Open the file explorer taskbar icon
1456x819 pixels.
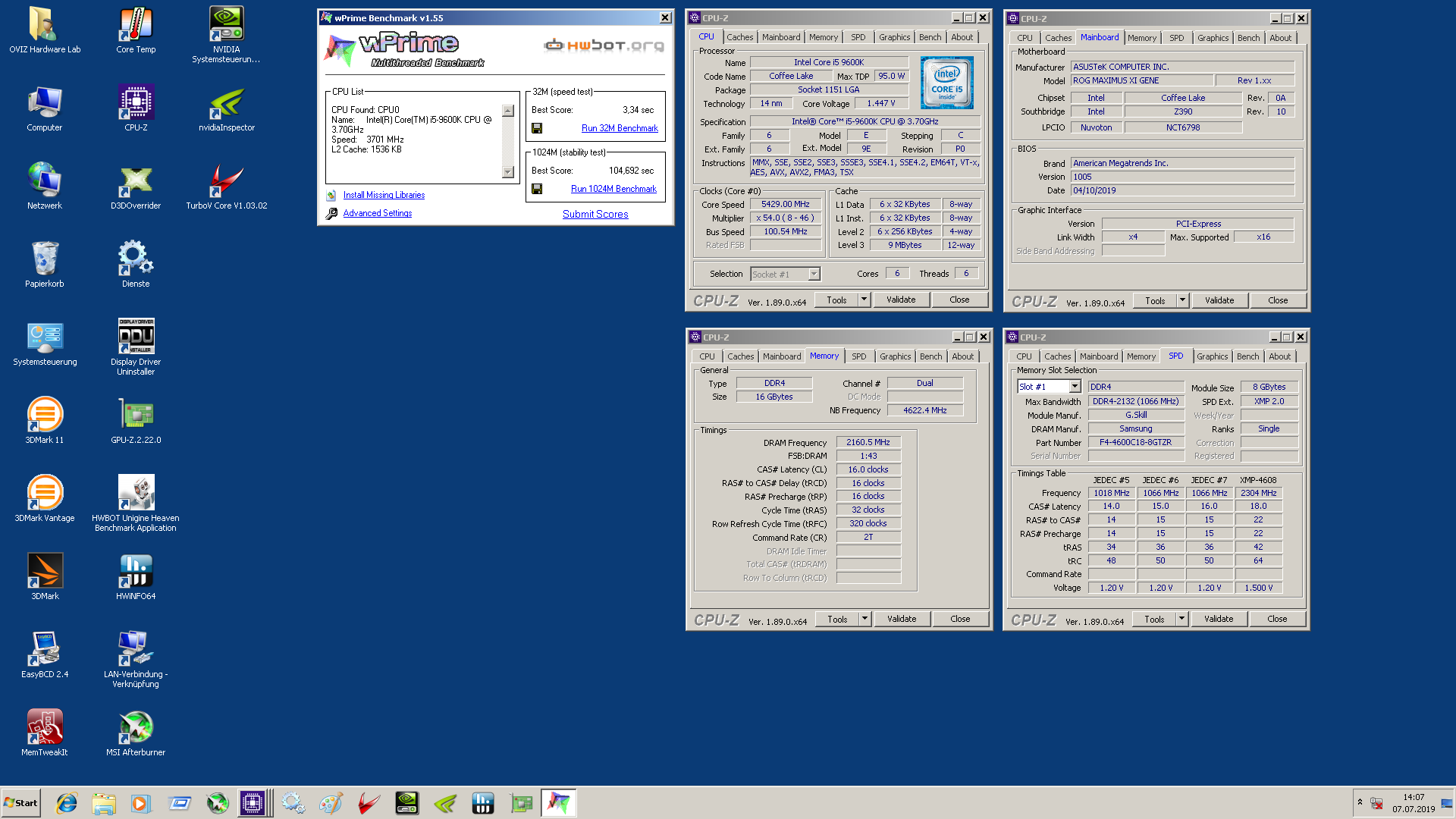click(x=104, y=803)
